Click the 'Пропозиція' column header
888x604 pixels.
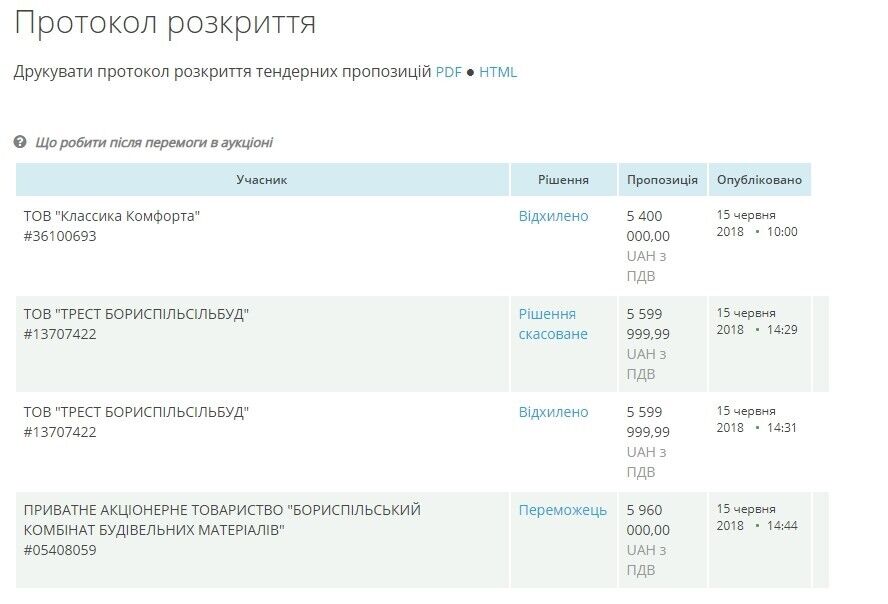pos(662,179)
